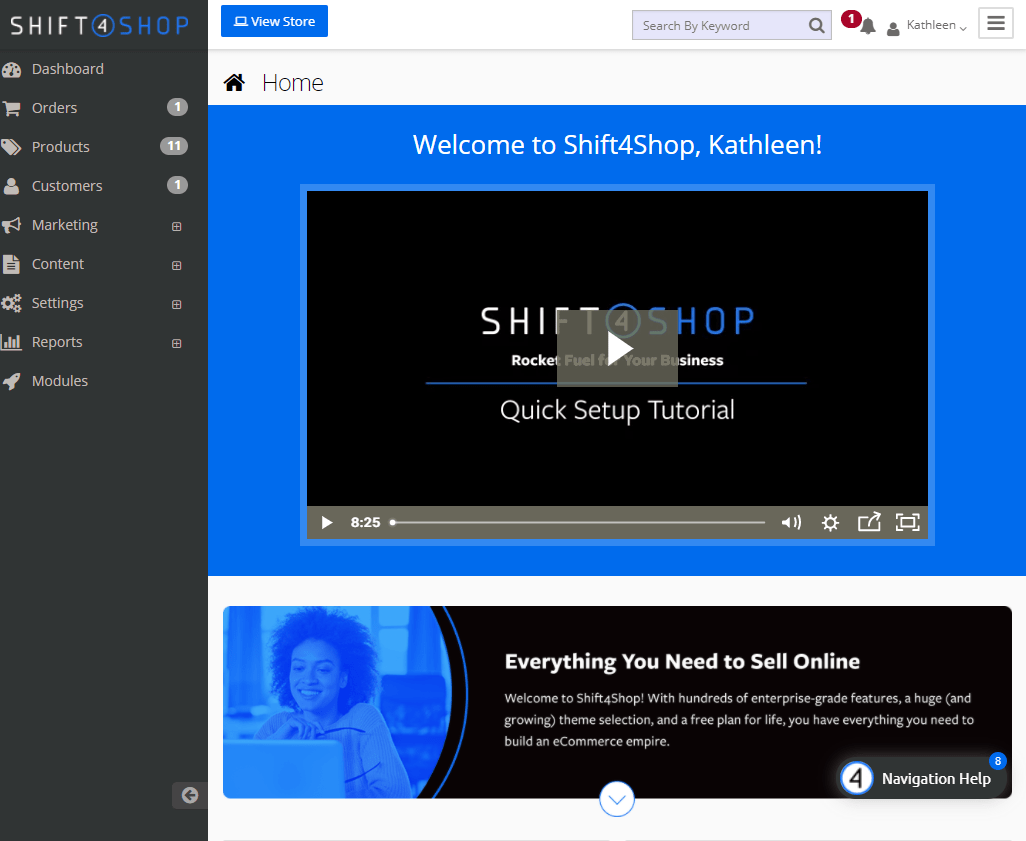The height and width of the screenshot is (841, 1026).
Task: Open video settings gear icon
Action: coord(830,522)
